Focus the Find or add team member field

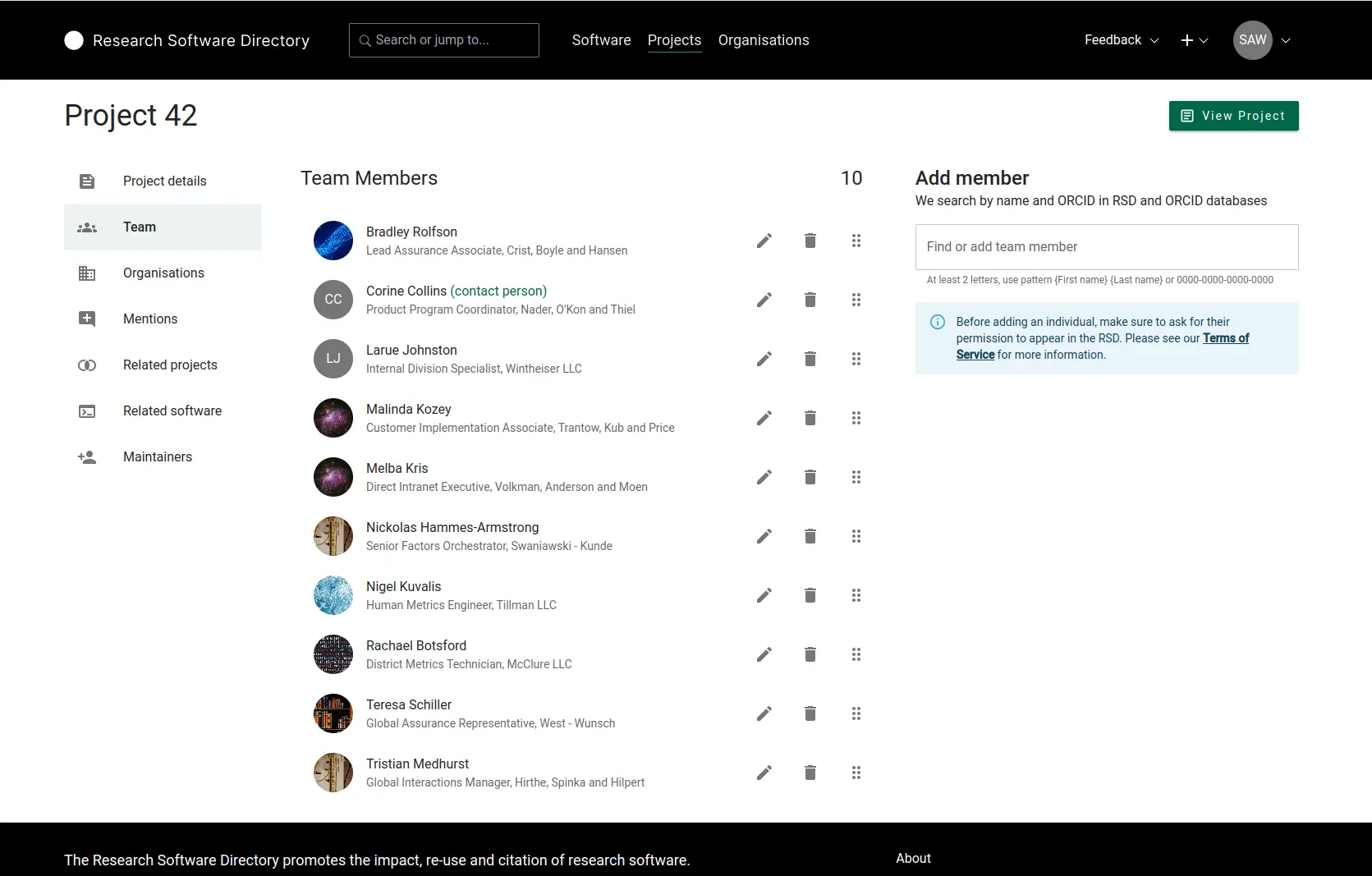1106,247
